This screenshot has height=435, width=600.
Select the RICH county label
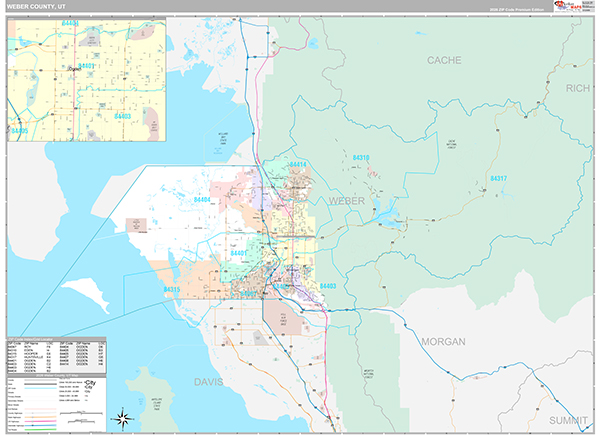pos(578,88)
